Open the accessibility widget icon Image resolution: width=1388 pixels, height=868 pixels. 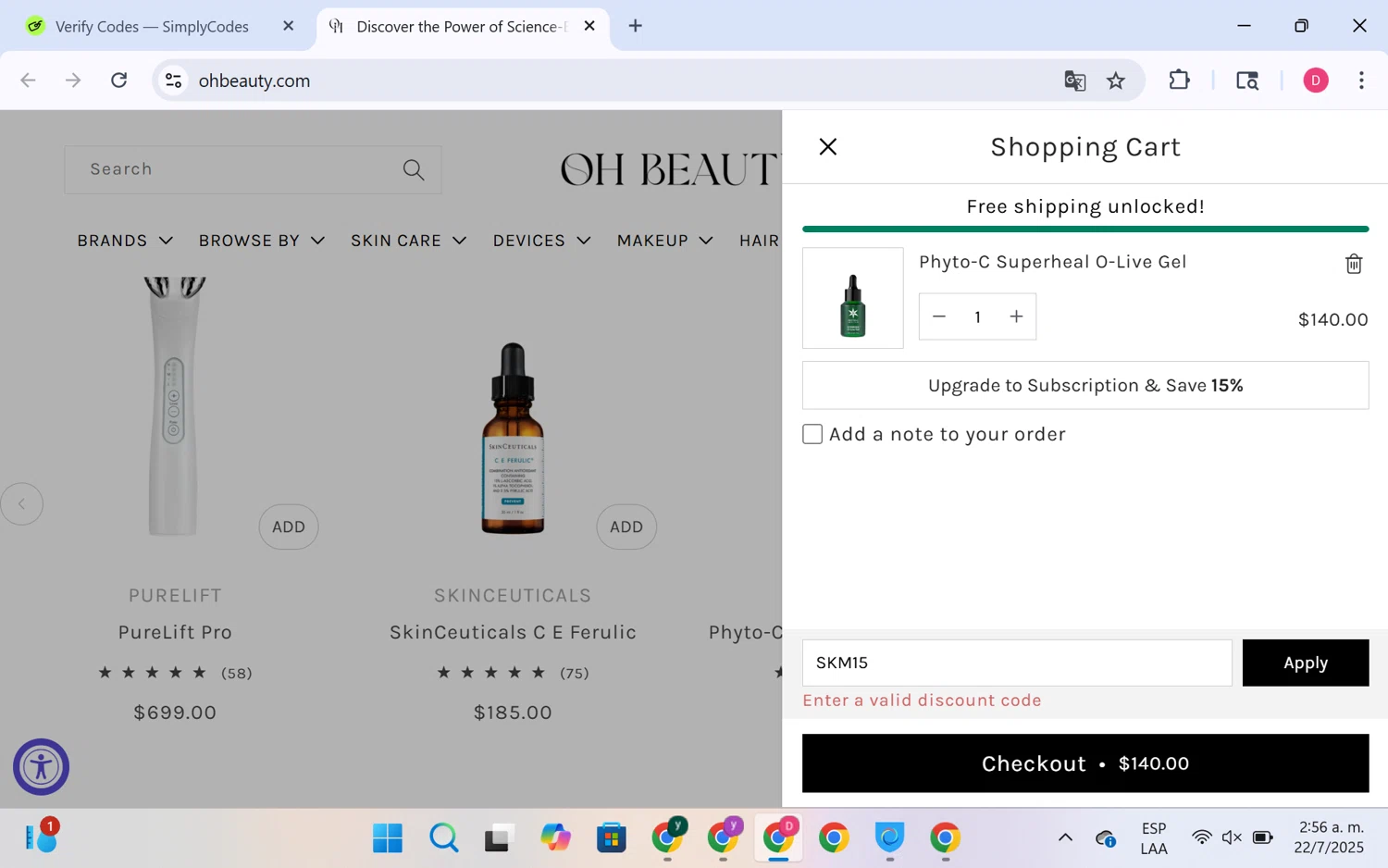[41, 766]
